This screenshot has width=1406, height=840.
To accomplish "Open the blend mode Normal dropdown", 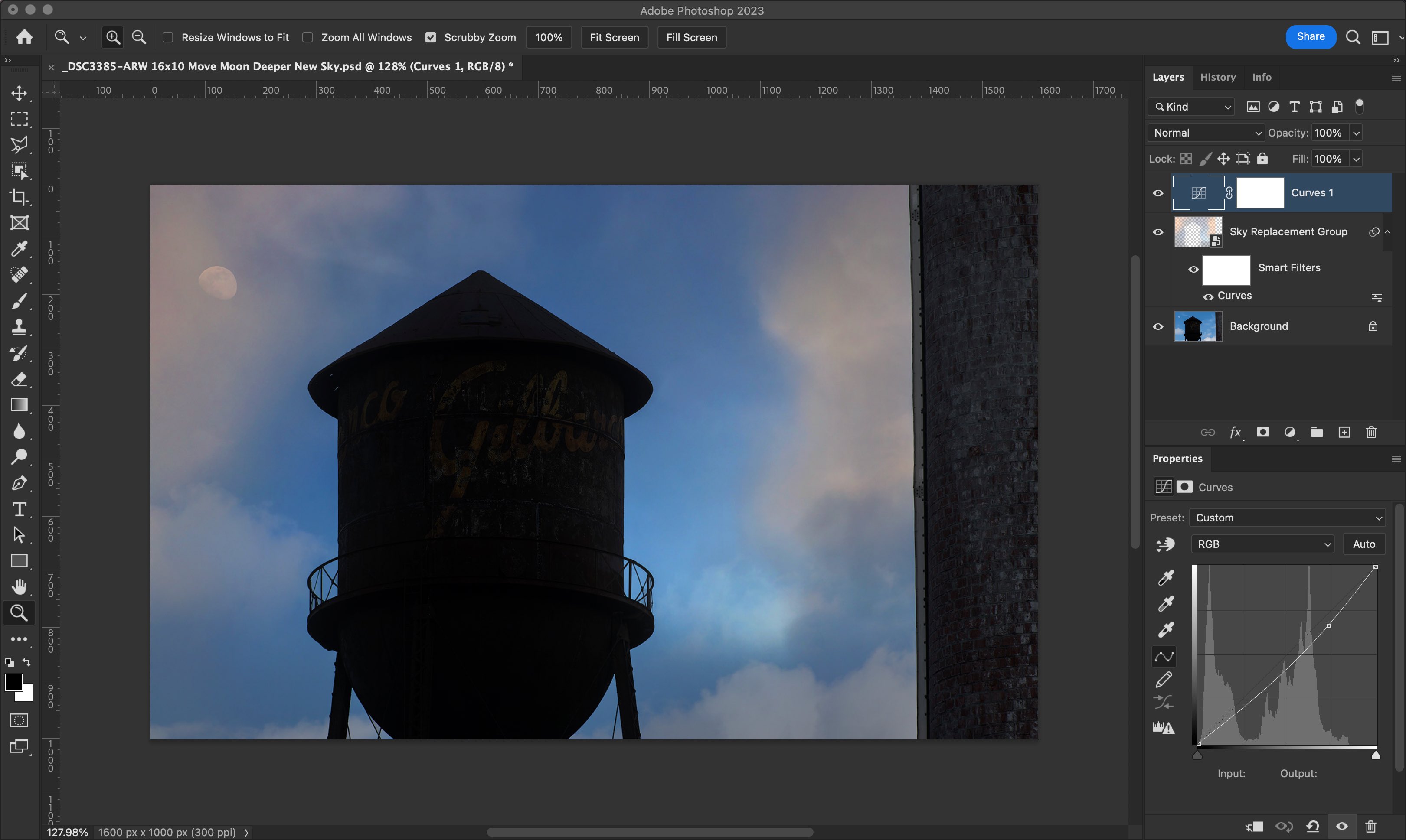I will click(x=1207, y=133).
